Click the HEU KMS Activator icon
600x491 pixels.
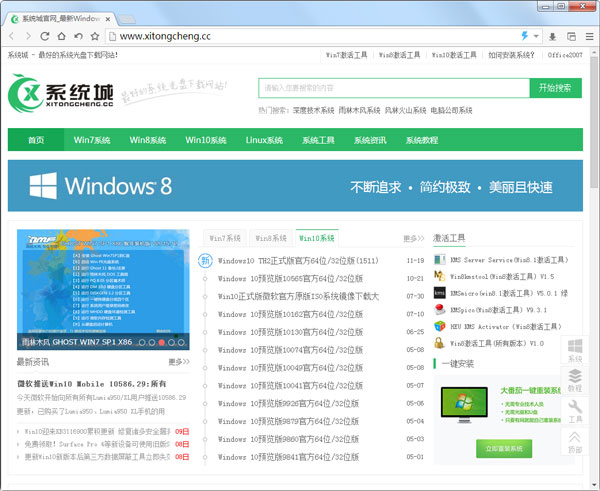(440, 326)
